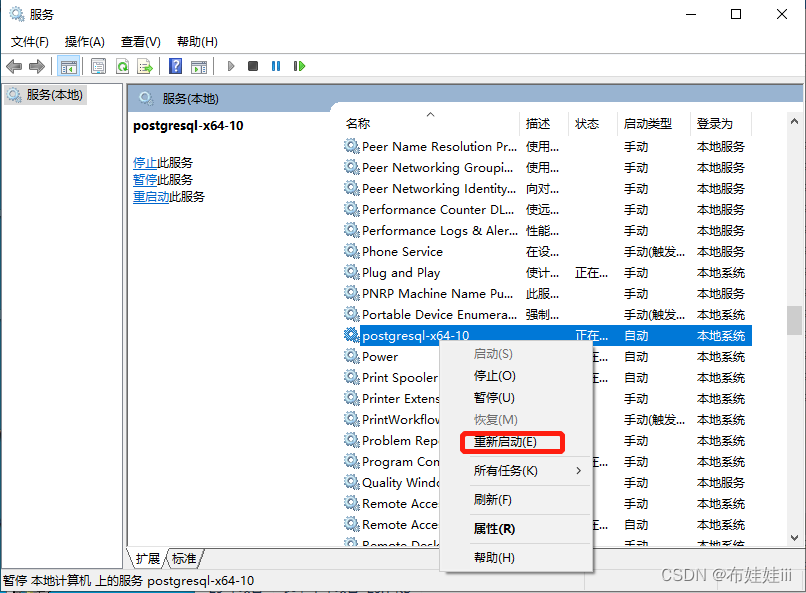Start the service using the toolbar play icon
The width and height of the screenshot is (806, 593).
[231, 66]
